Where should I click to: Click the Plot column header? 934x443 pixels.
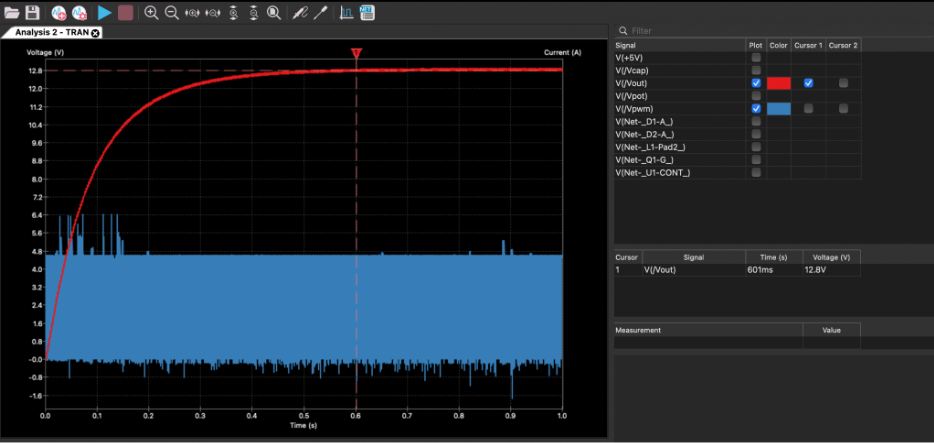[x=755, y=45]
